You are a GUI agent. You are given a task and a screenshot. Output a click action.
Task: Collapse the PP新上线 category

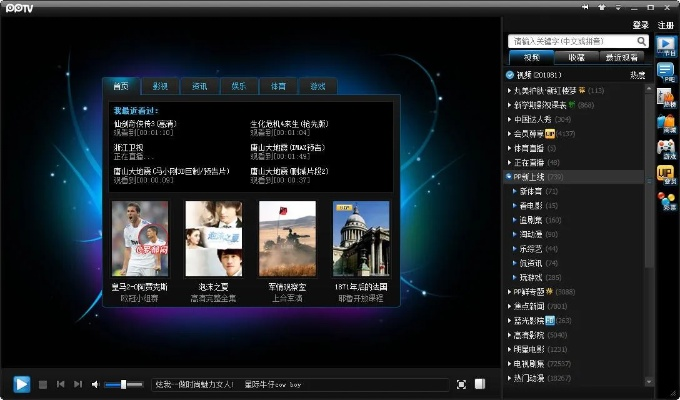pos(511,176)
